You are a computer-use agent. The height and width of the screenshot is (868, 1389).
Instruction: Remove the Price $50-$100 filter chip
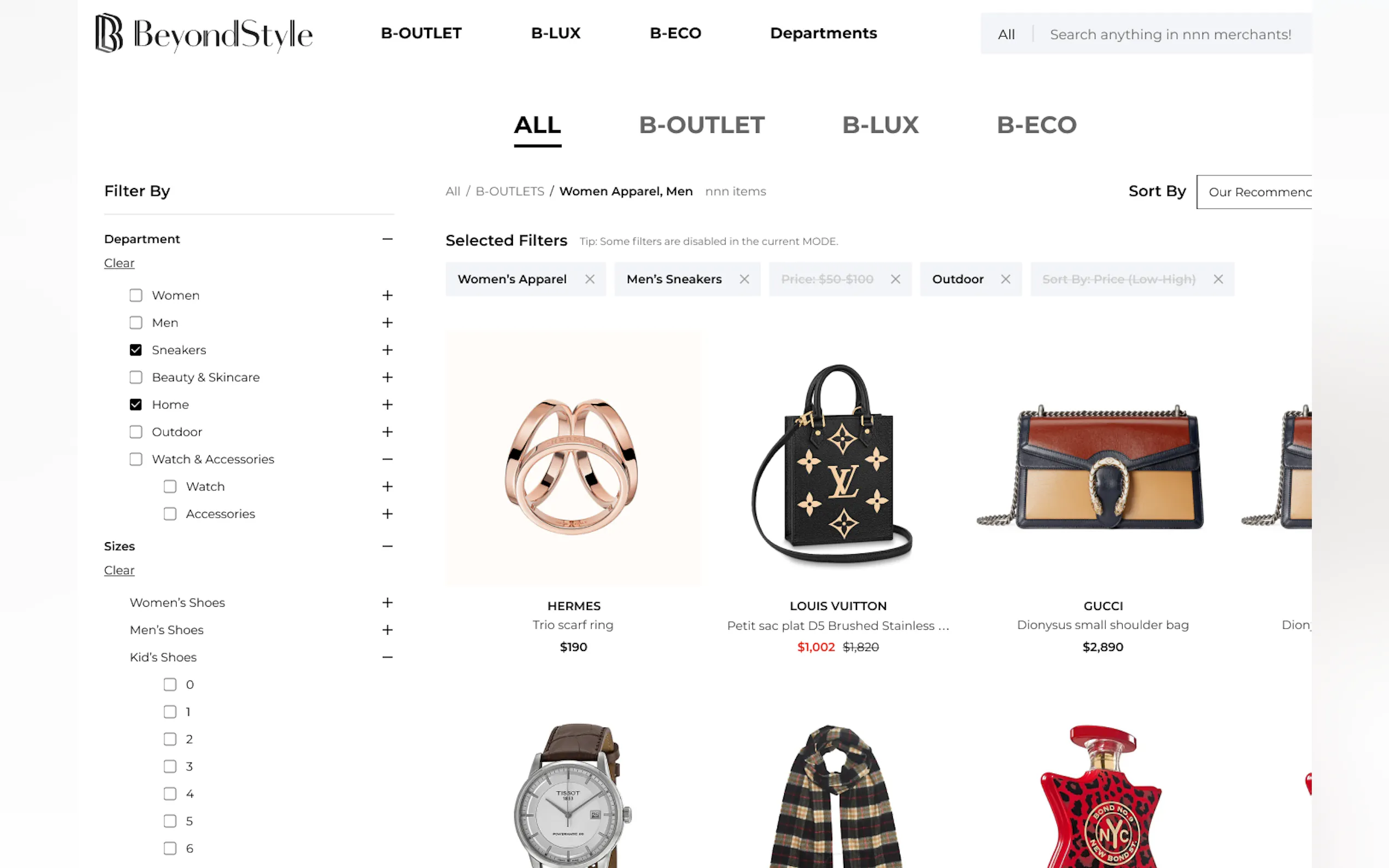895,279
